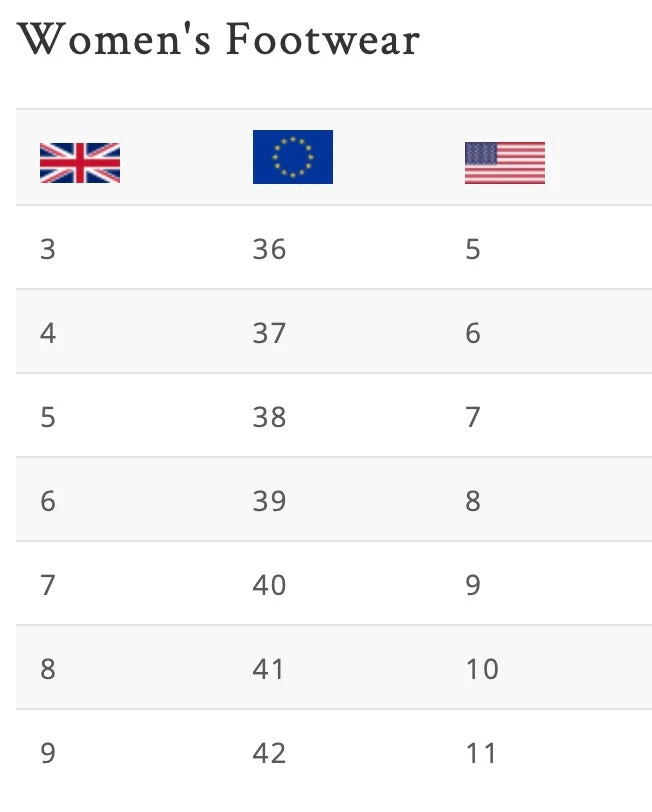The image size is (652, 812).
Task: Click US size 6 value
Action: click(473, 333)
